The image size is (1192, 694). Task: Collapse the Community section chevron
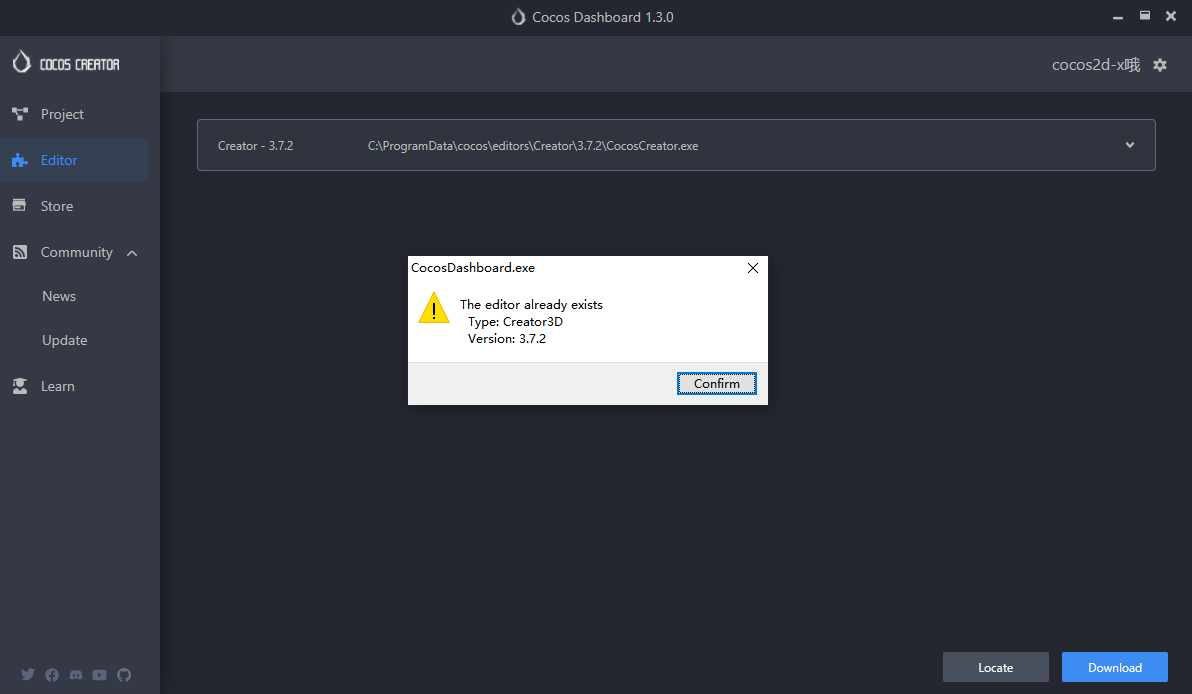coord(132,252)
